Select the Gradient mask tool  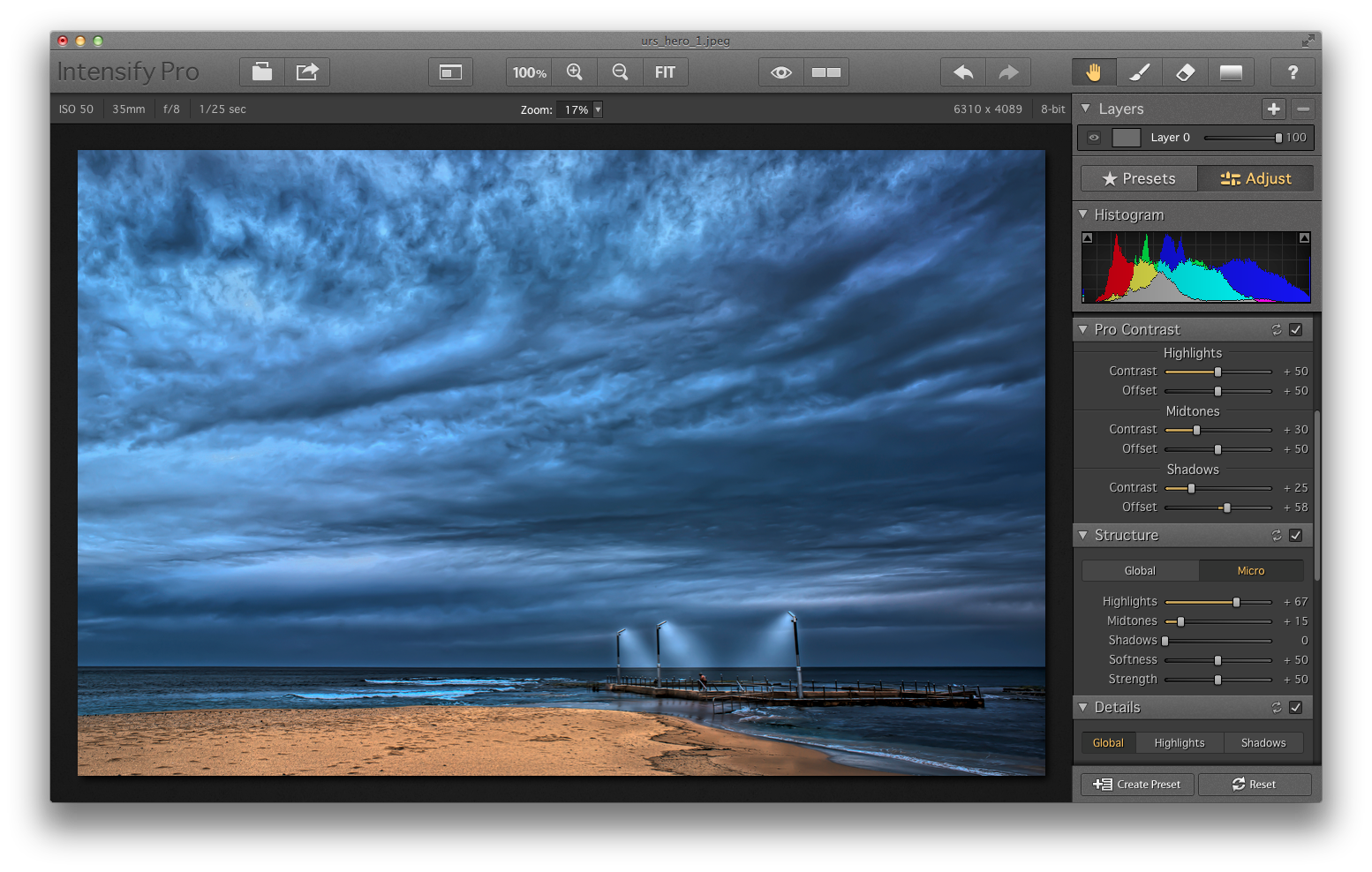coord(1232,71)
